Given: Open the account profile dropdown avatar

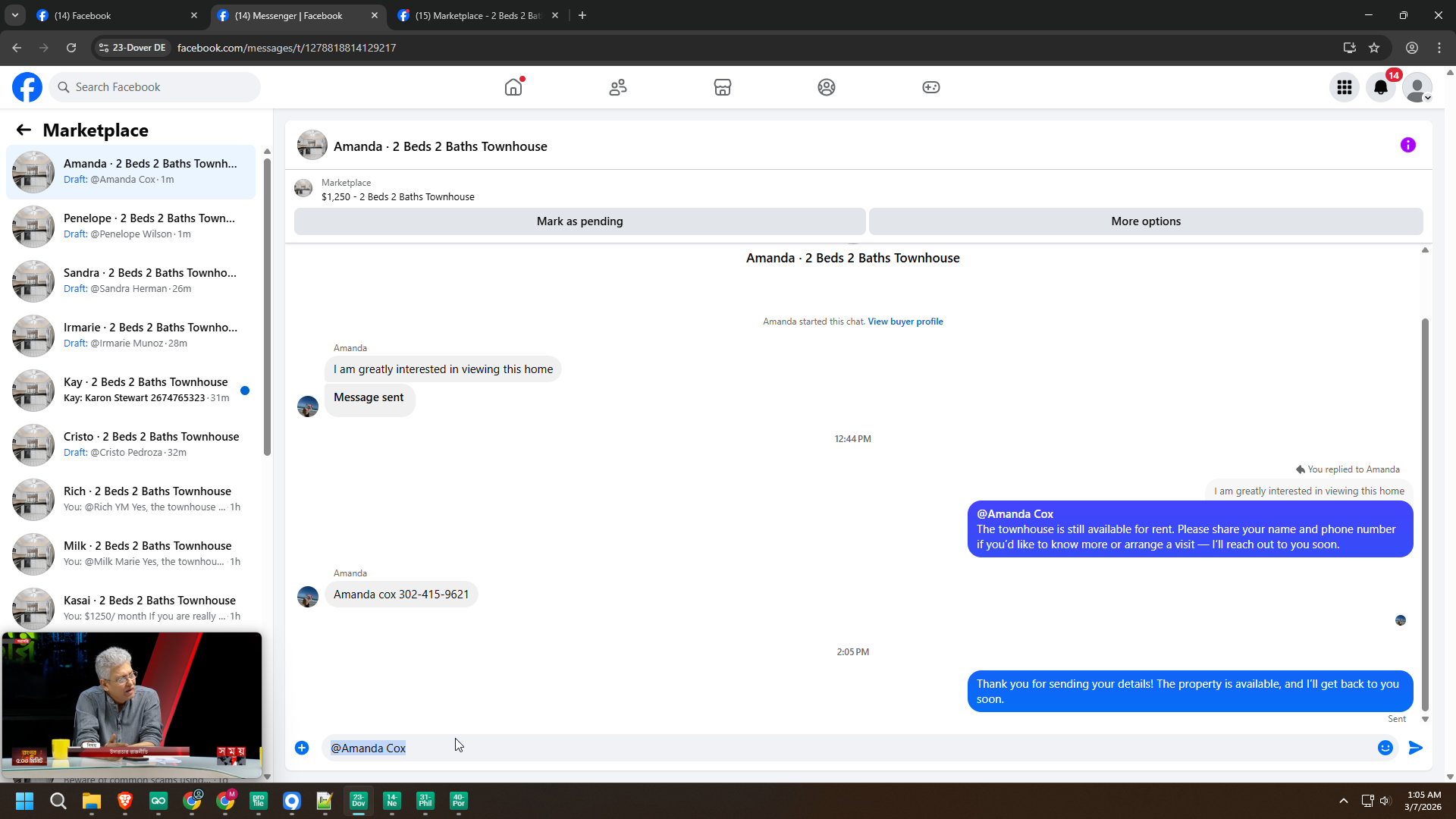Looking at the screenshot, I should pos(1417,87).
